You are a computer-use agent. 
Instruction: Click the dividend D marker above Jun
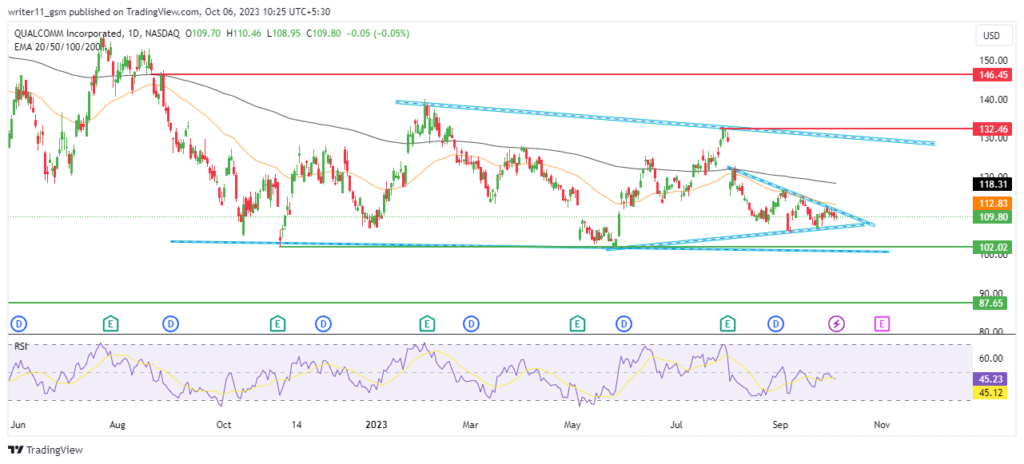[17, 323]
